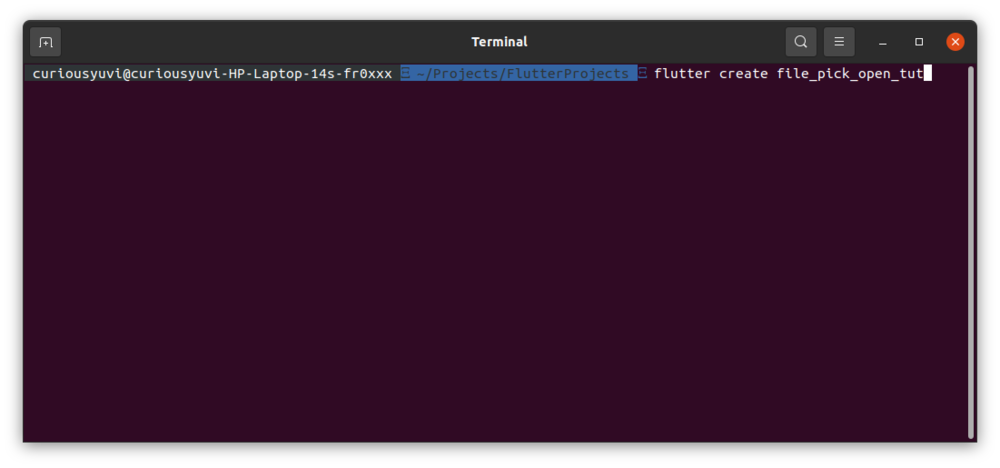Viewport: 1000px width, 468px height.
Task: Close the Terminal window
Action: point(956,42)
